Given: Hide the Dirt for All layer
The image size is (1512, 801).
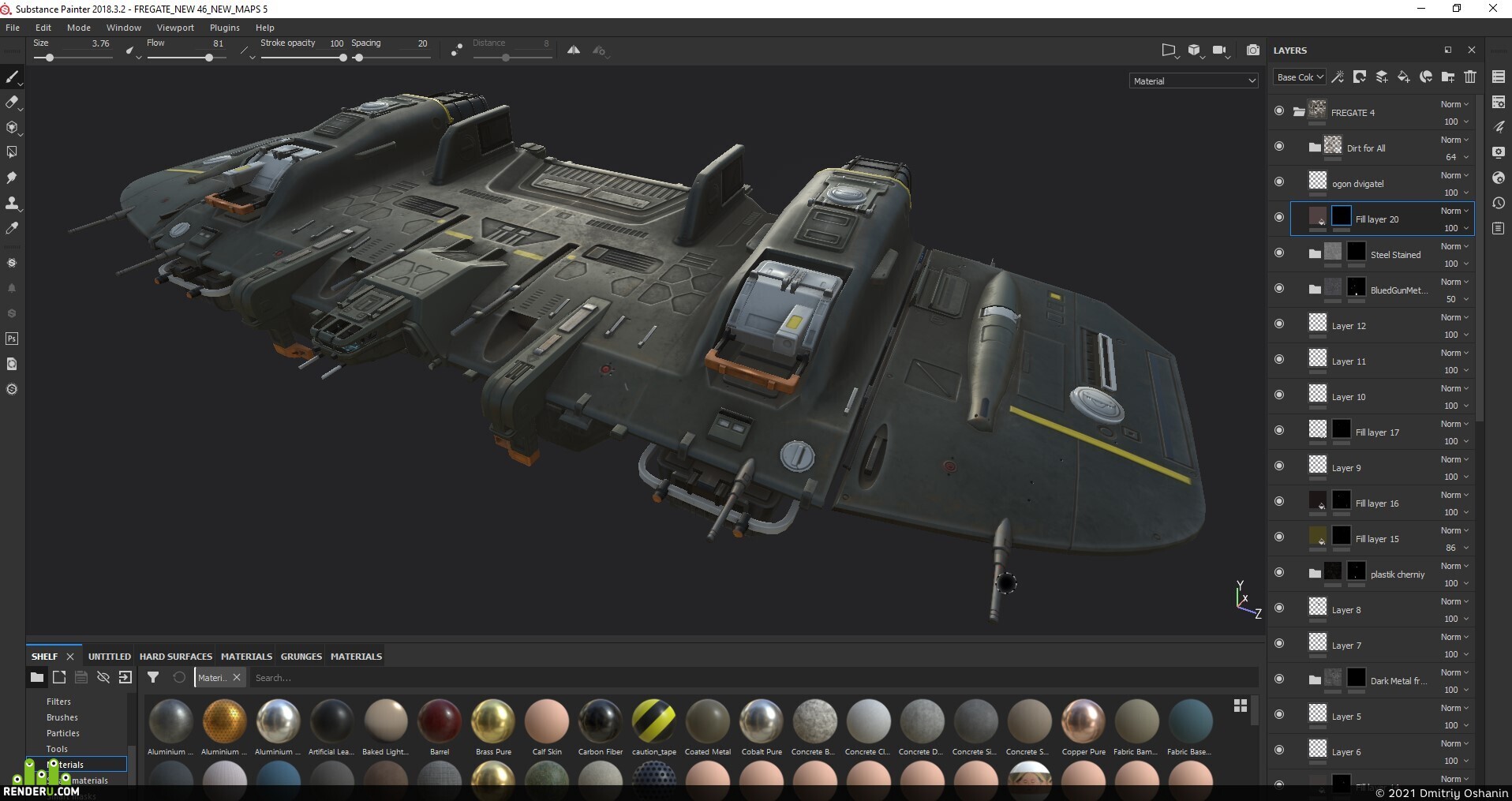Looking at the screenshot, I should pyautogui.click(x=1278, y=147).
